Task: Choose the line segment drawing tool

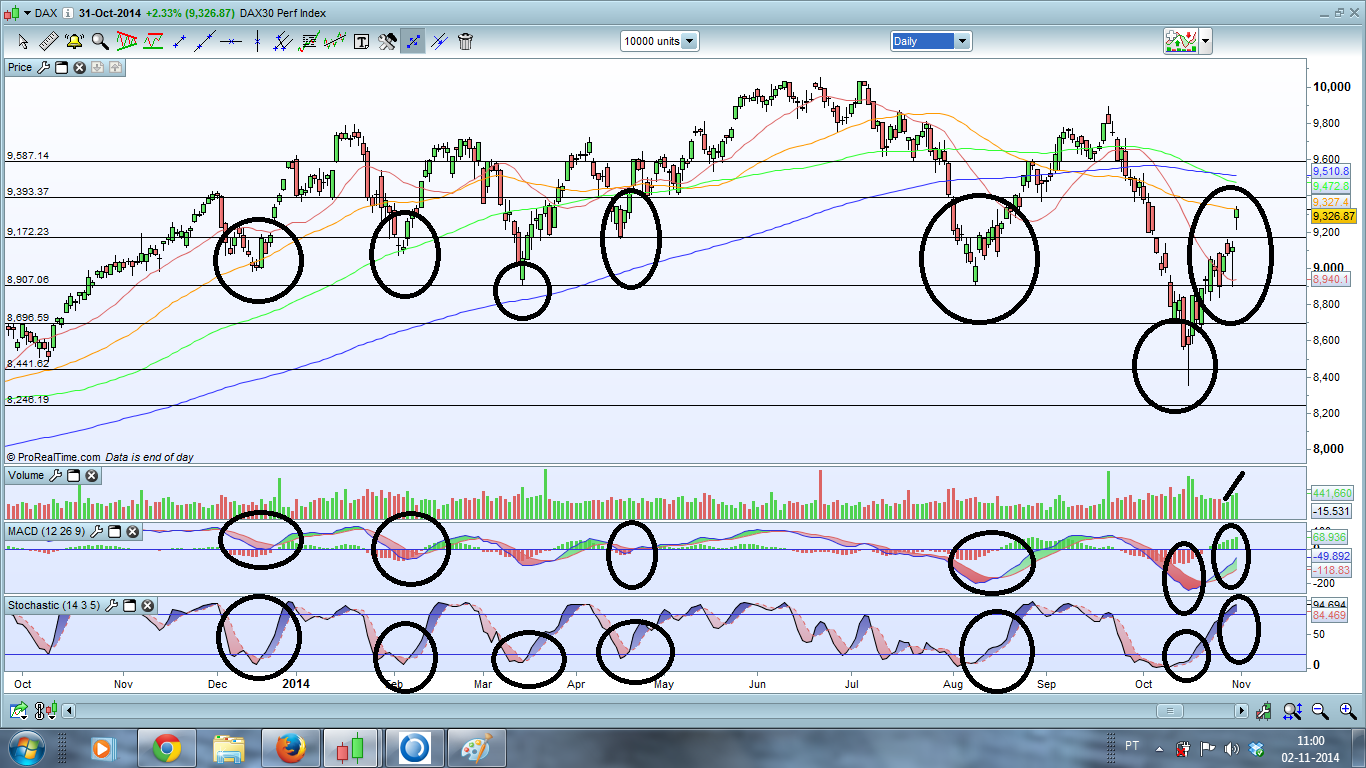Action: [x=180, y=41]
